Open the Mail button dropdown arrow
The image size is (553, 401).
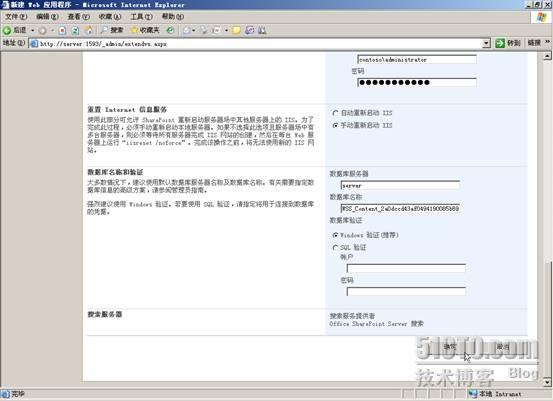coord(194,31)
